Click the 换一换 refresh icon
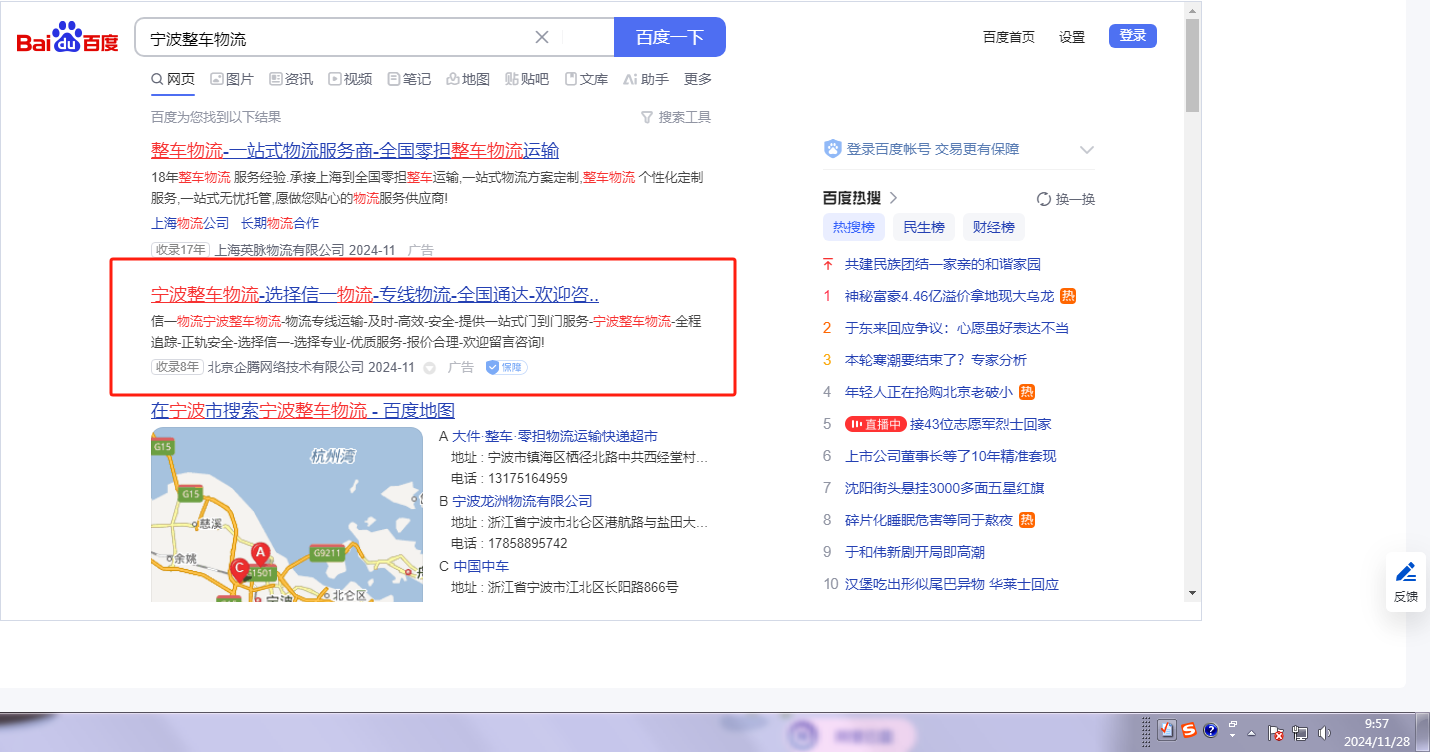Screen dimensions: 1430x752 click(1044, 199)
